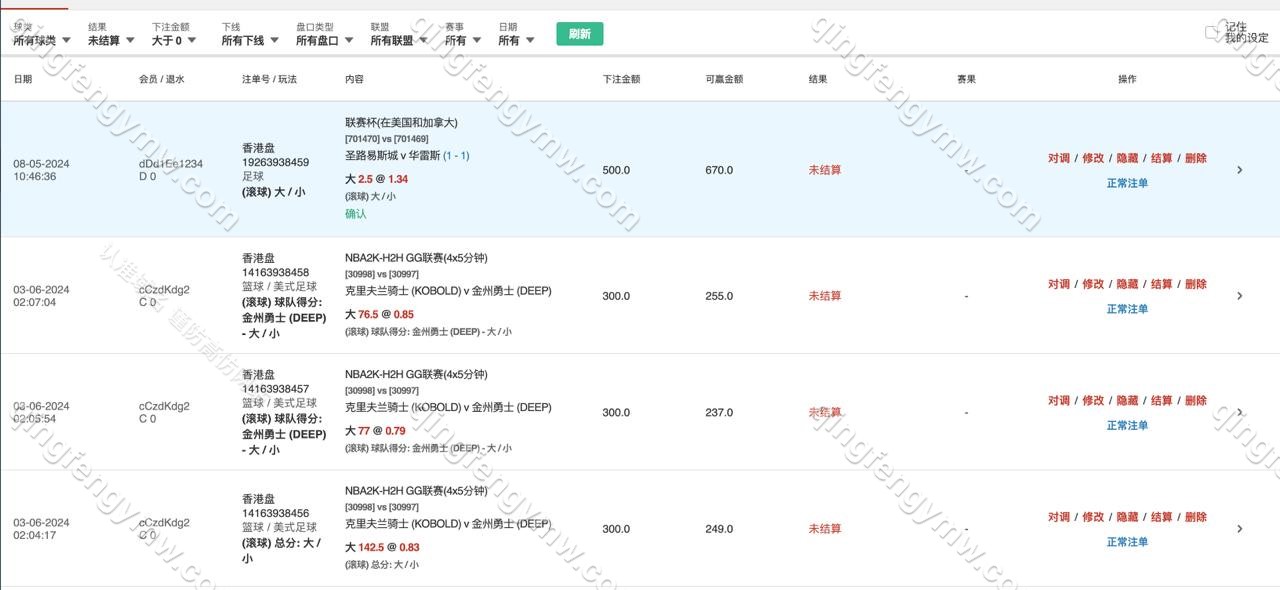This screenshot has height=590, width=1280.
Task: Expand row chevron for bet 14163938456
Action: (1239, 529)
